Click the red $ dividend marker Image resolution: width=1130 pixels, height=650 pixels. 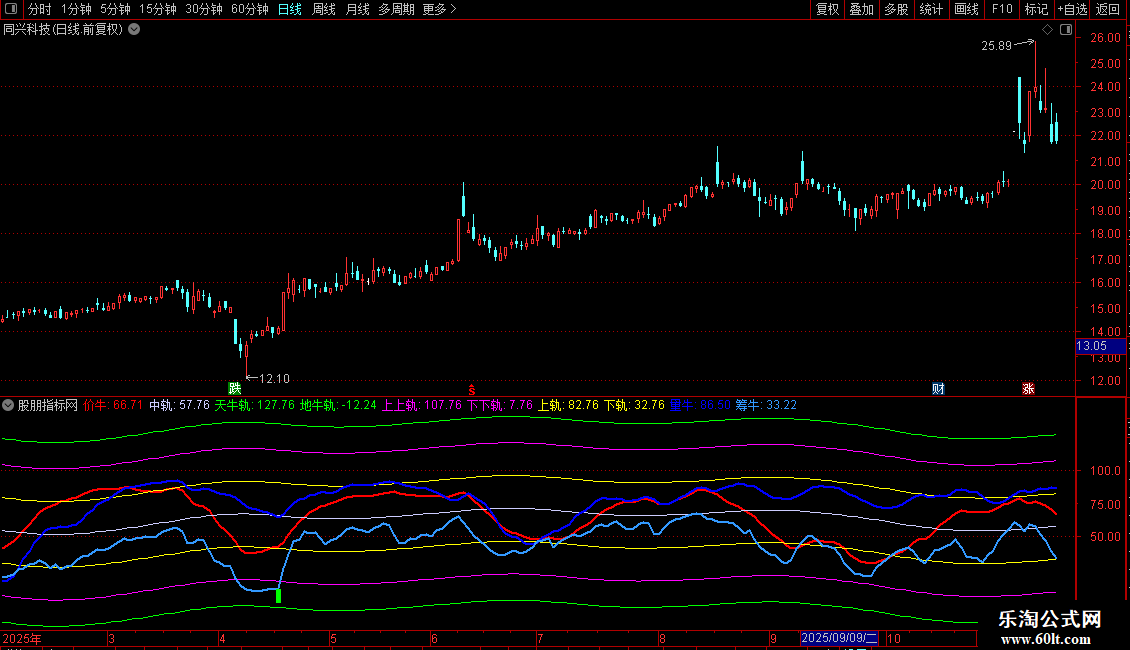tap(471, 388)
